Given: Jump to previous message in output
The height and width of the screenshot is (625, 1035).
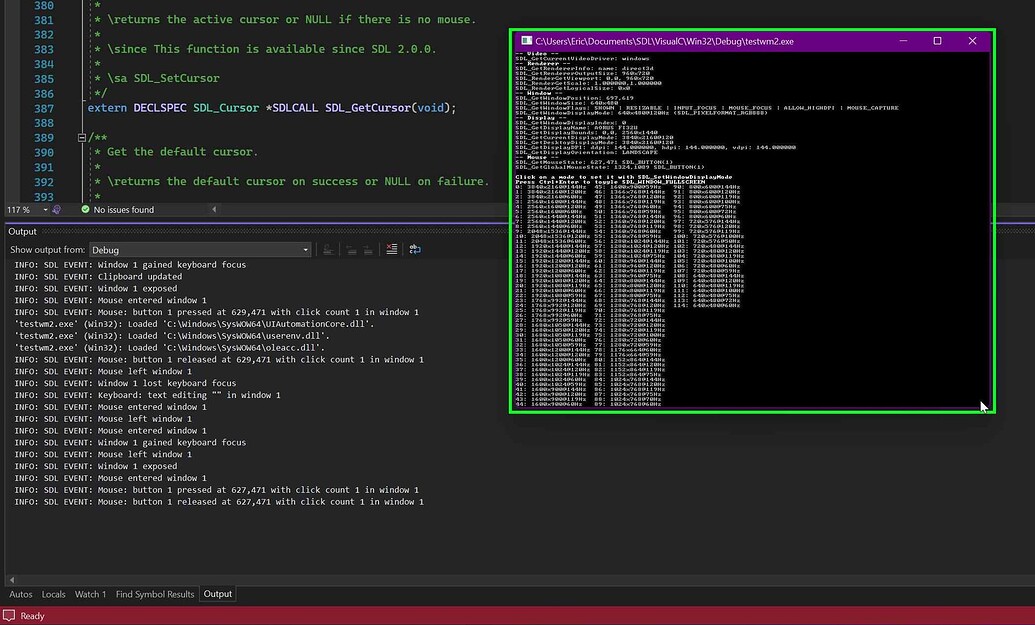Looking at the screenshot, I should click(x=352, y=249).
